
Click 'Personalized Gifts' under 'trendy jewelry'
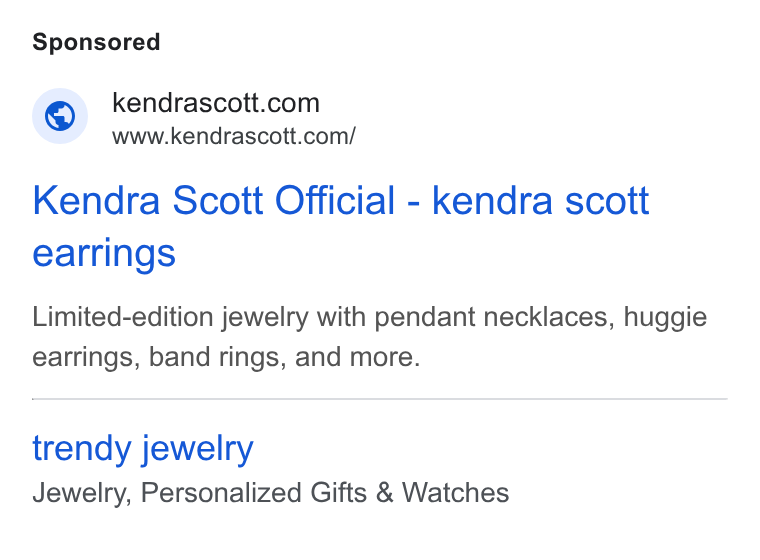254,493
